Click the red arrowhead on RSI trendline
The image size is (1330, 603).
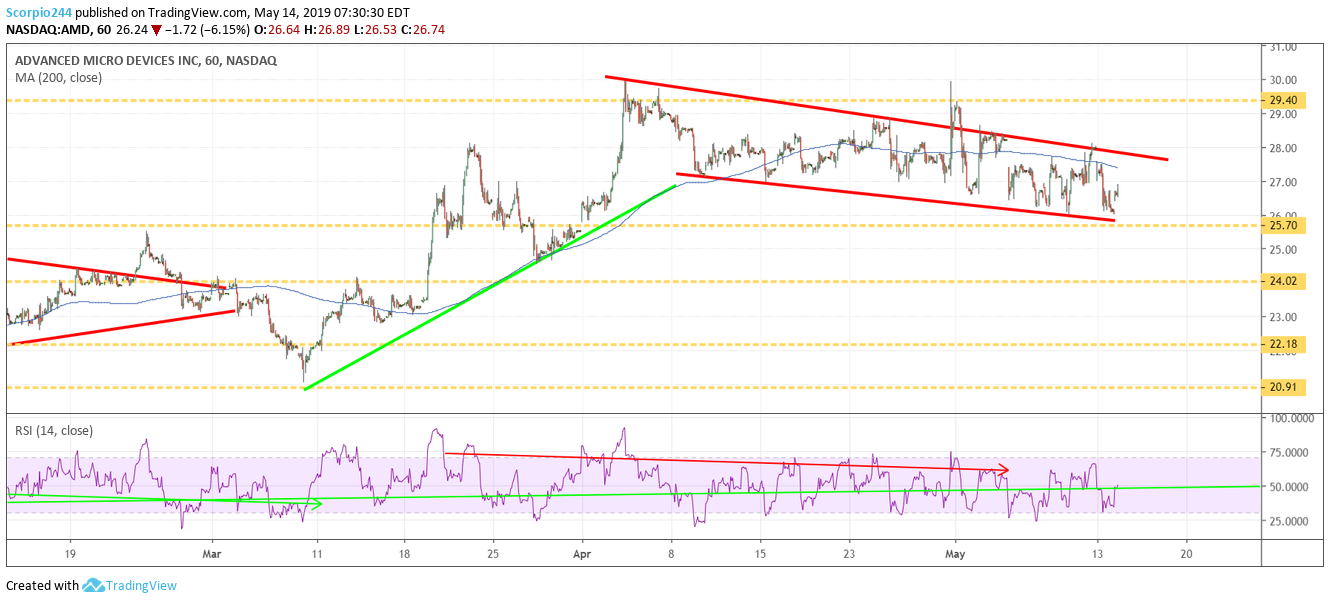(x=1005, y=469)
